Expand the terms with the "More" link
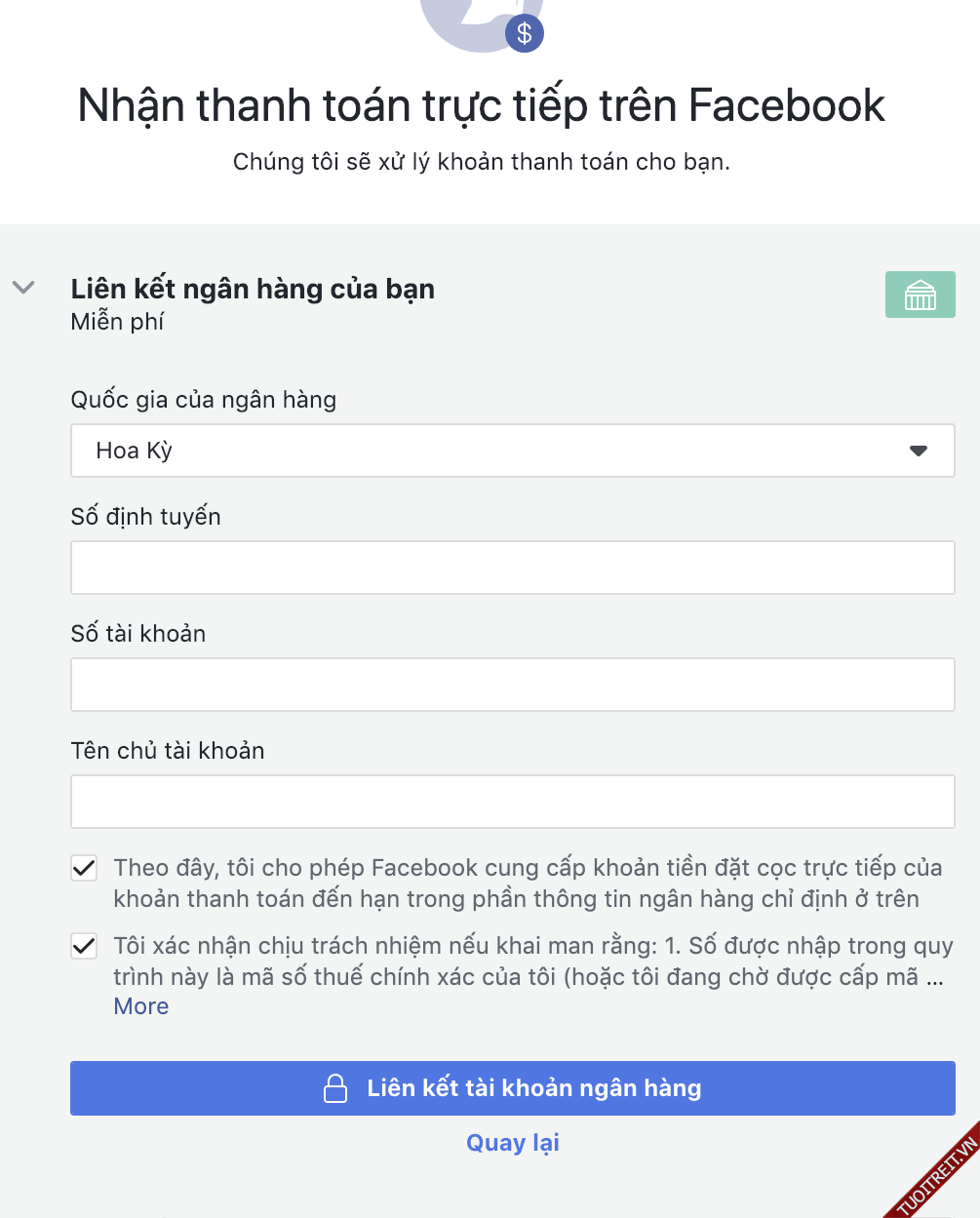 tap(141, 1006)
